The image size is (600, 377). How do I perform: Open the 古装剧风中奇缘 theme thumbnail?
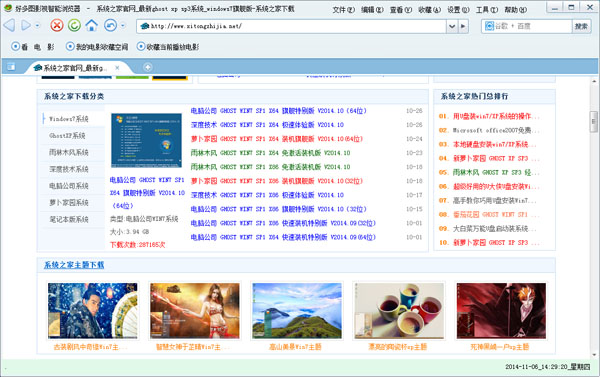93,311
